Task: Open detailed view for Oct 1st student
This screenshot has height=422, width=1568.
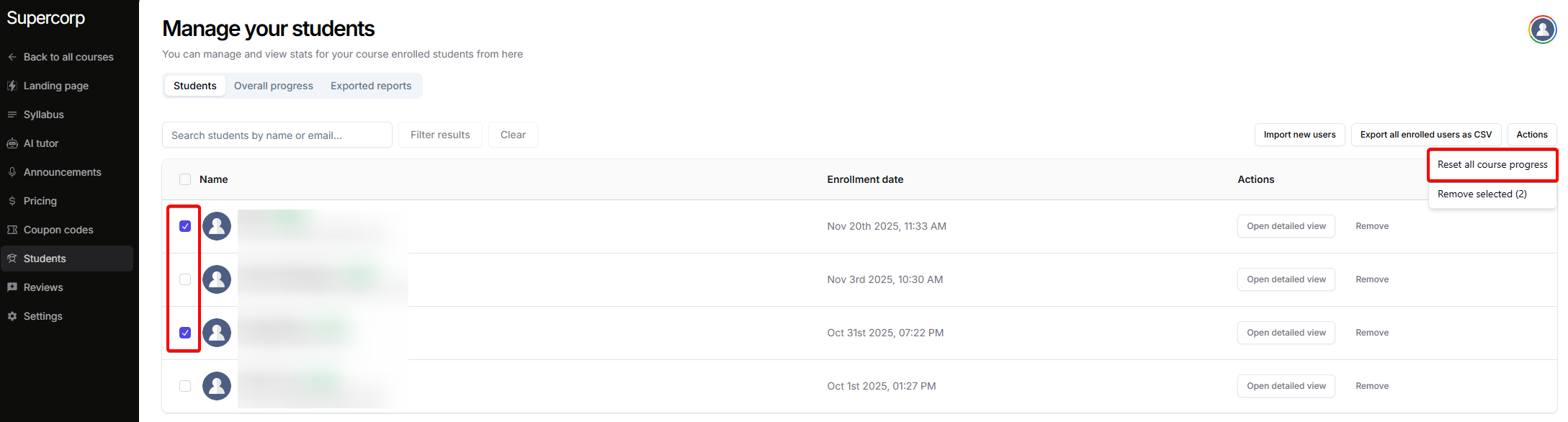Action: click(1286, 386)
